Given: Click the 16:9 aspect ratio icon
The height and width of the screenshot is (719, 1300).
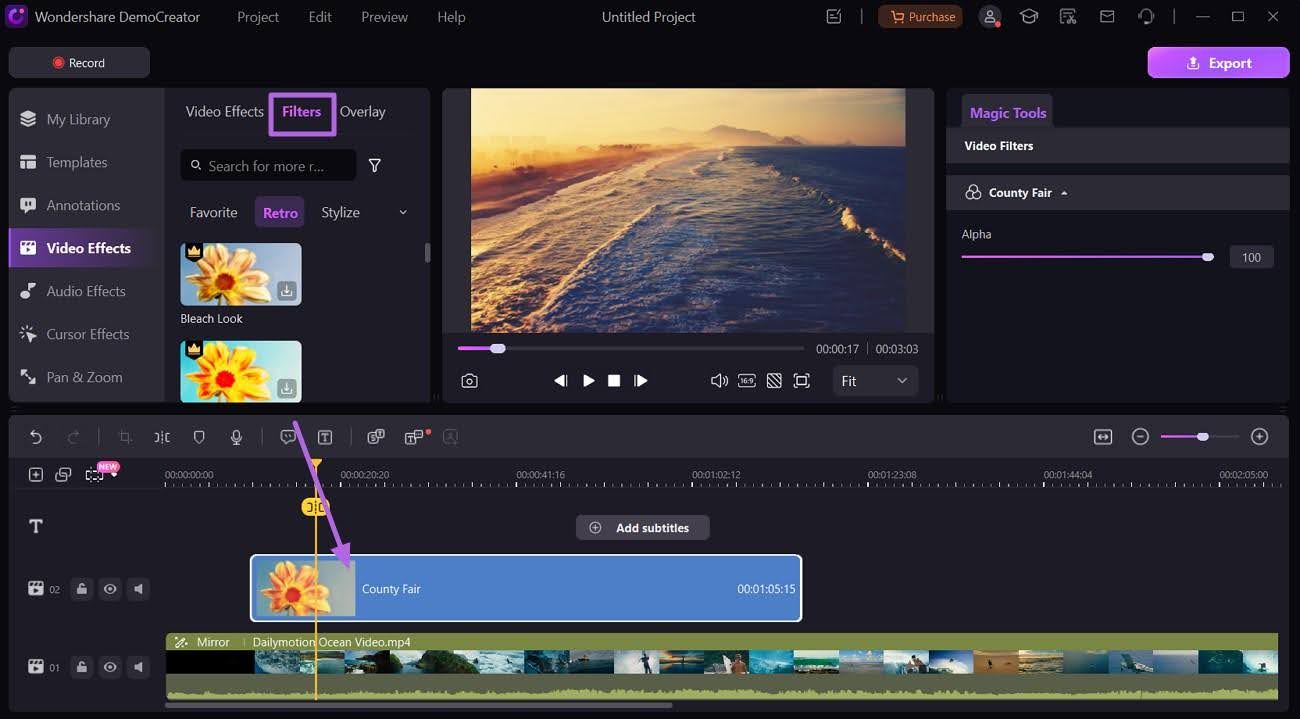Looking at the screenshot, I should point(747,381).
